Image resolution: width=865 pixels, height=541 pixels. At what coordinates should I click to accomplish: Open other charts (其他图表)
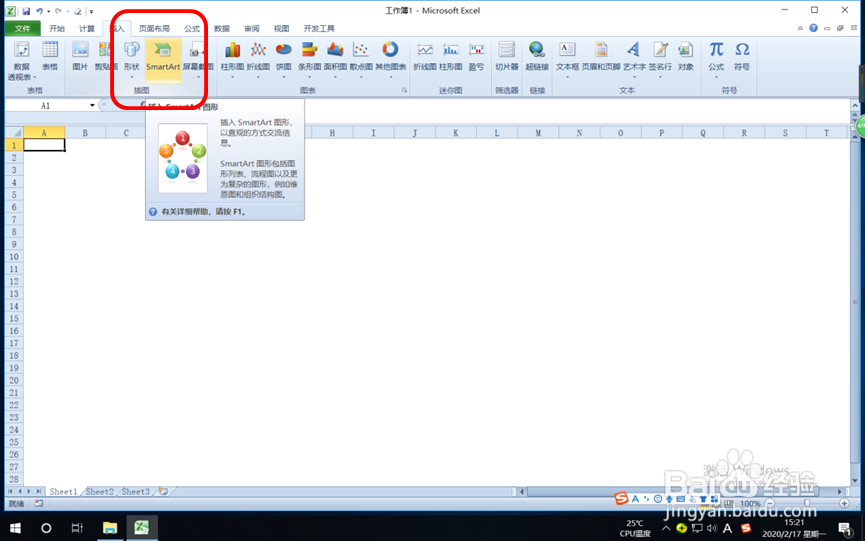coord(391,58)
